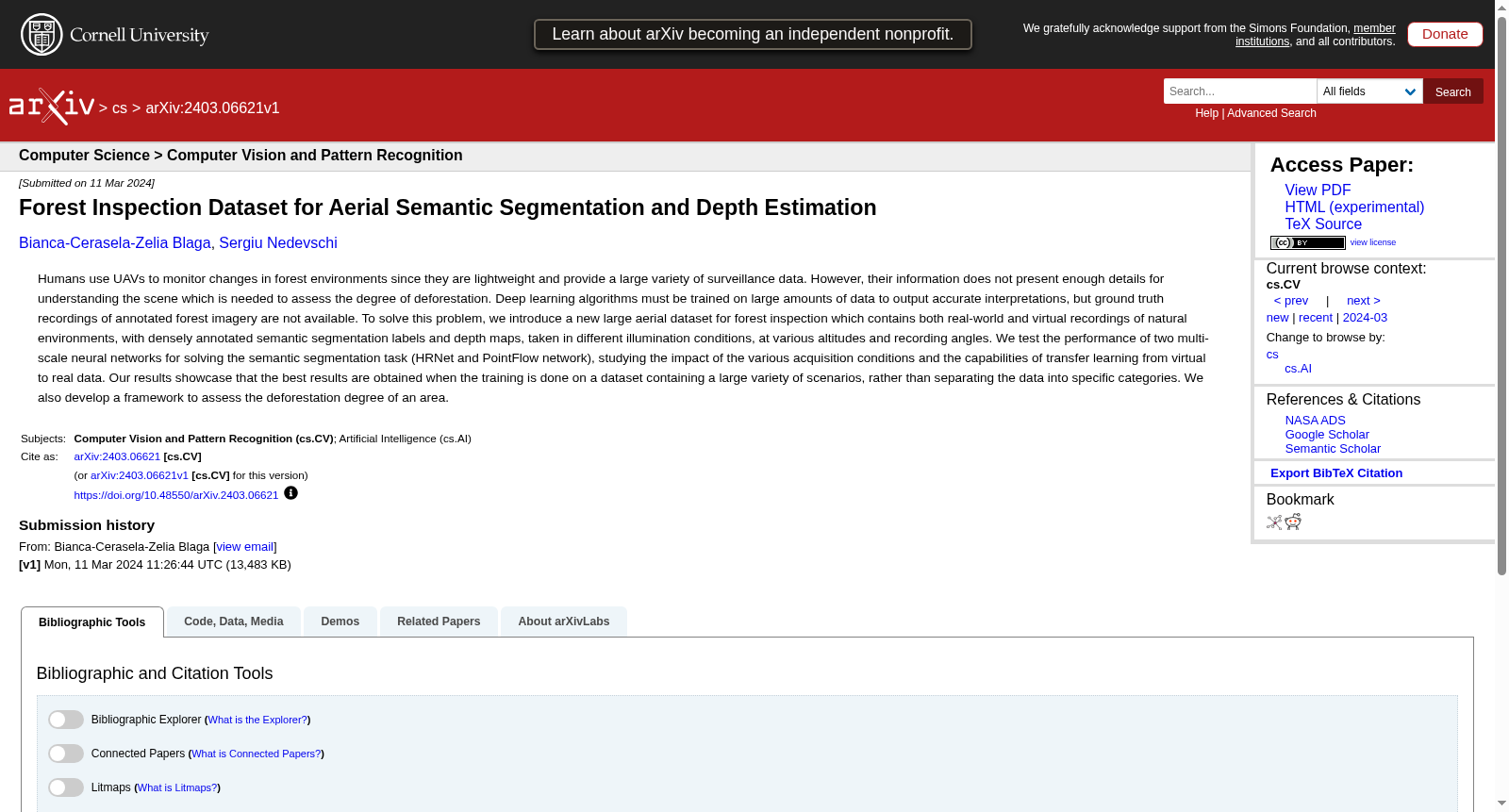1509x812 pixels.
Task: Switch to the Related Papers tab
Action: tap(439, 621)
